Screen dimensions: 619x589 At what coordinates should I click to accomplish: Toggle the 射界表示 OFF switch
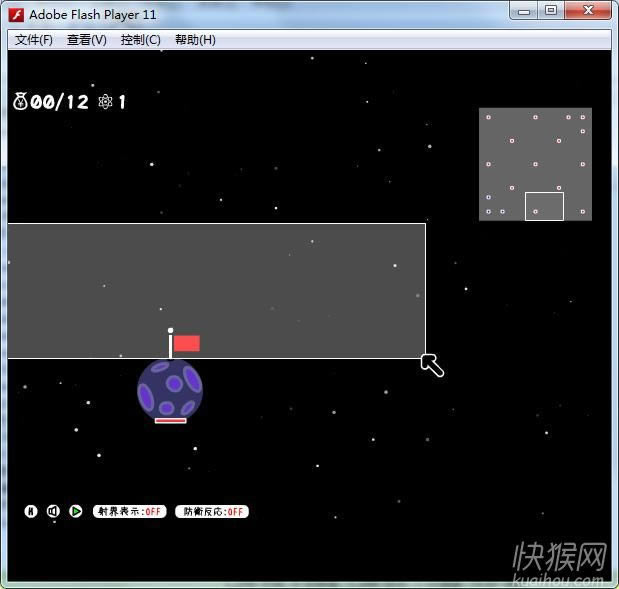coord(129,511)
